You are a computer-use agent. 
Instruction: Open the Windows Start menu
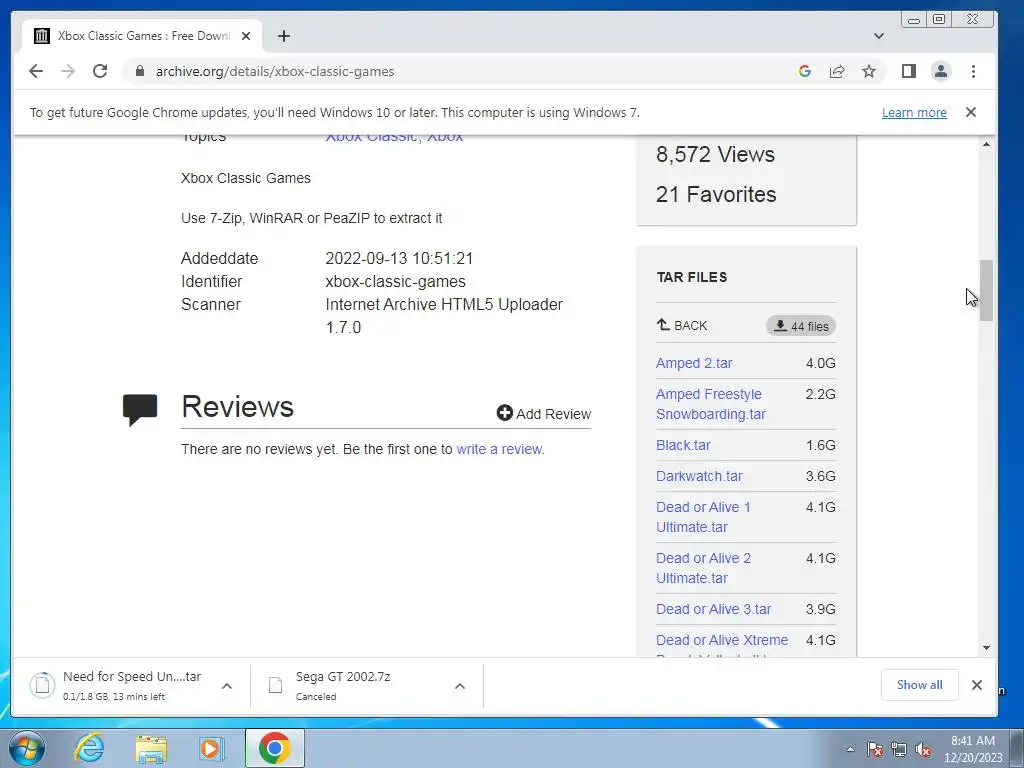pyautogui.click(x=27, y=748)
